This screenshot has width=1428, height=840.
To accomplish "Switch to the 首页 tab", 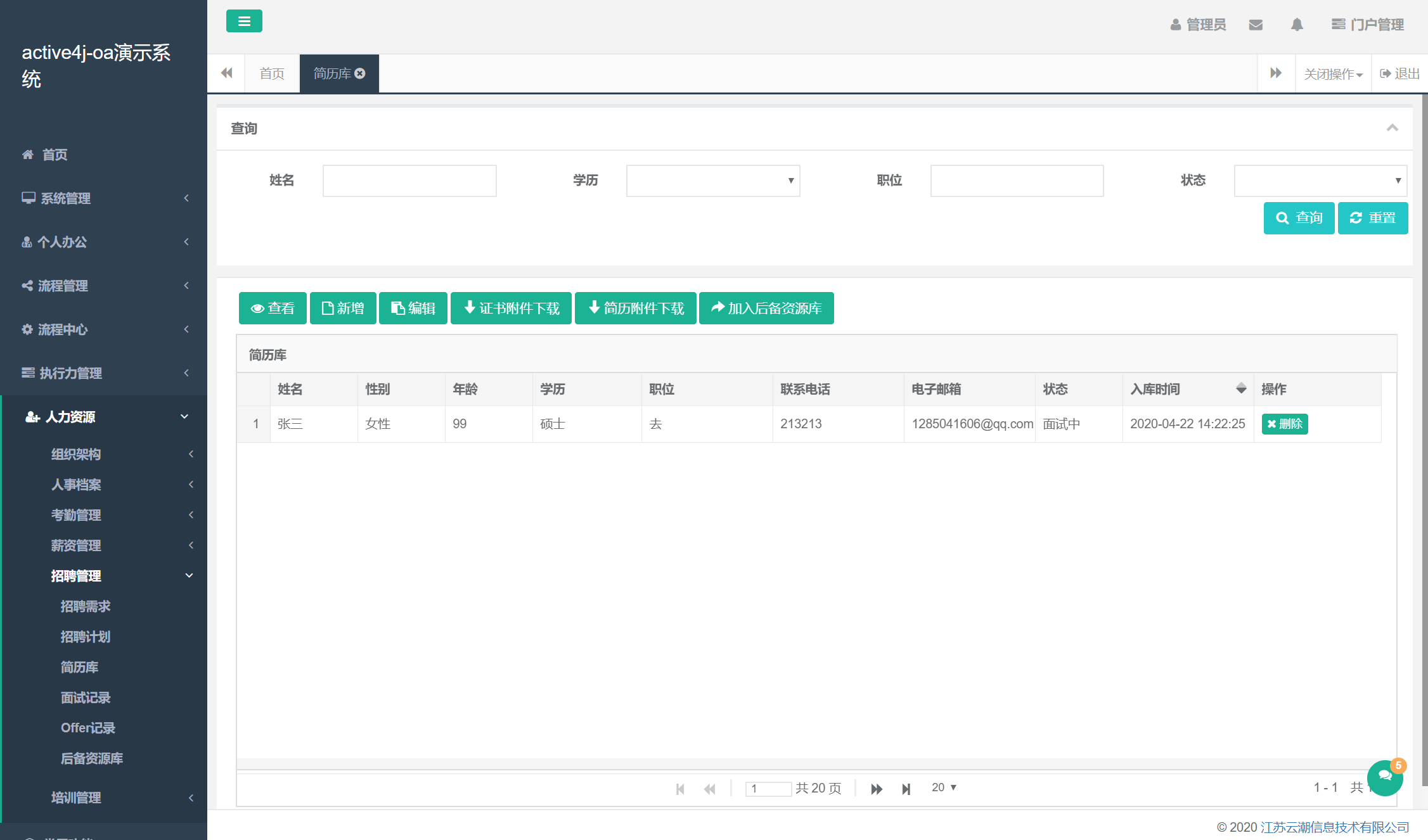I will 271,73.
